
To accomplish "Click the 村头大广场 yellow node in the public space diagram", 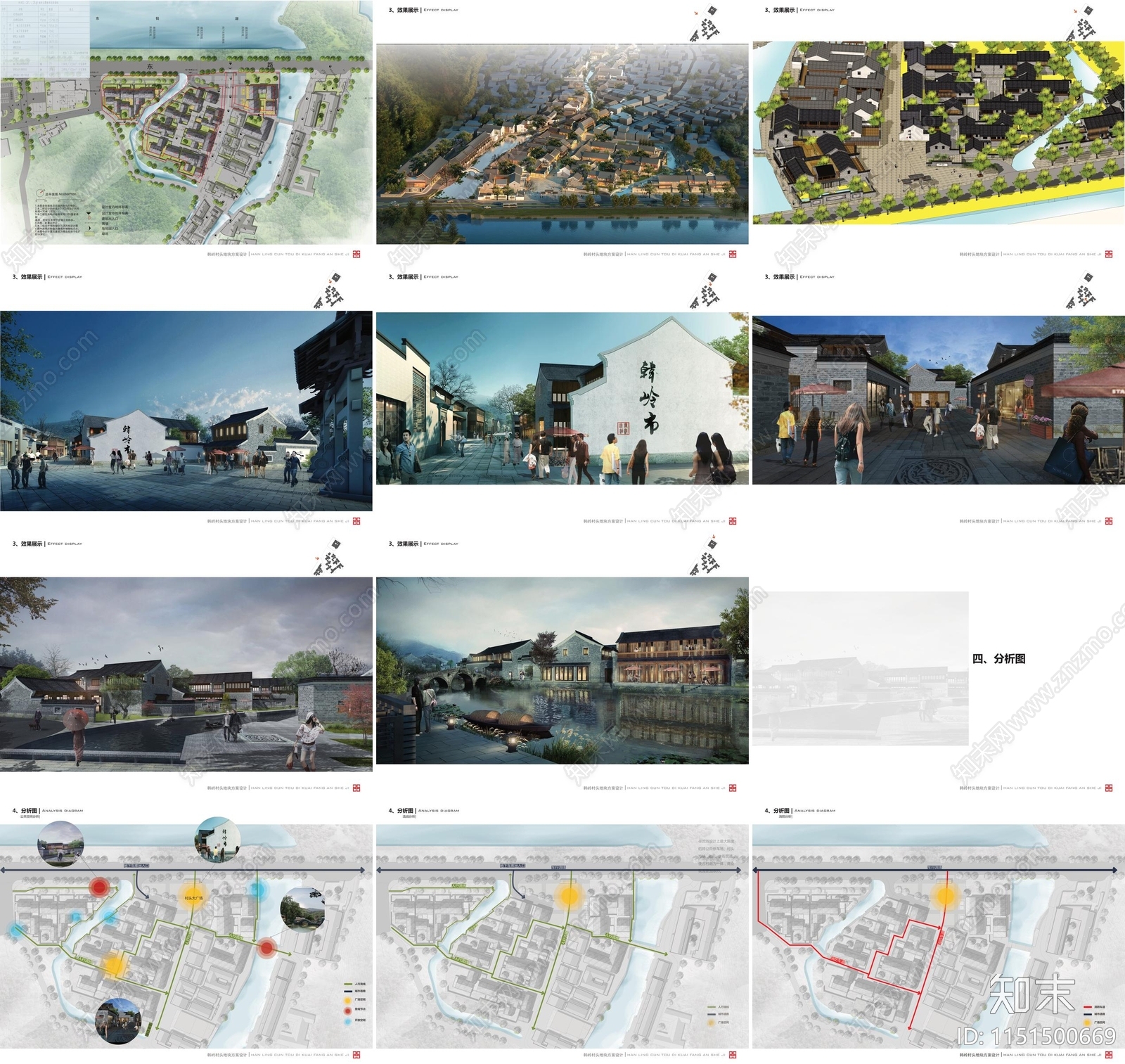I will [193, 897].
